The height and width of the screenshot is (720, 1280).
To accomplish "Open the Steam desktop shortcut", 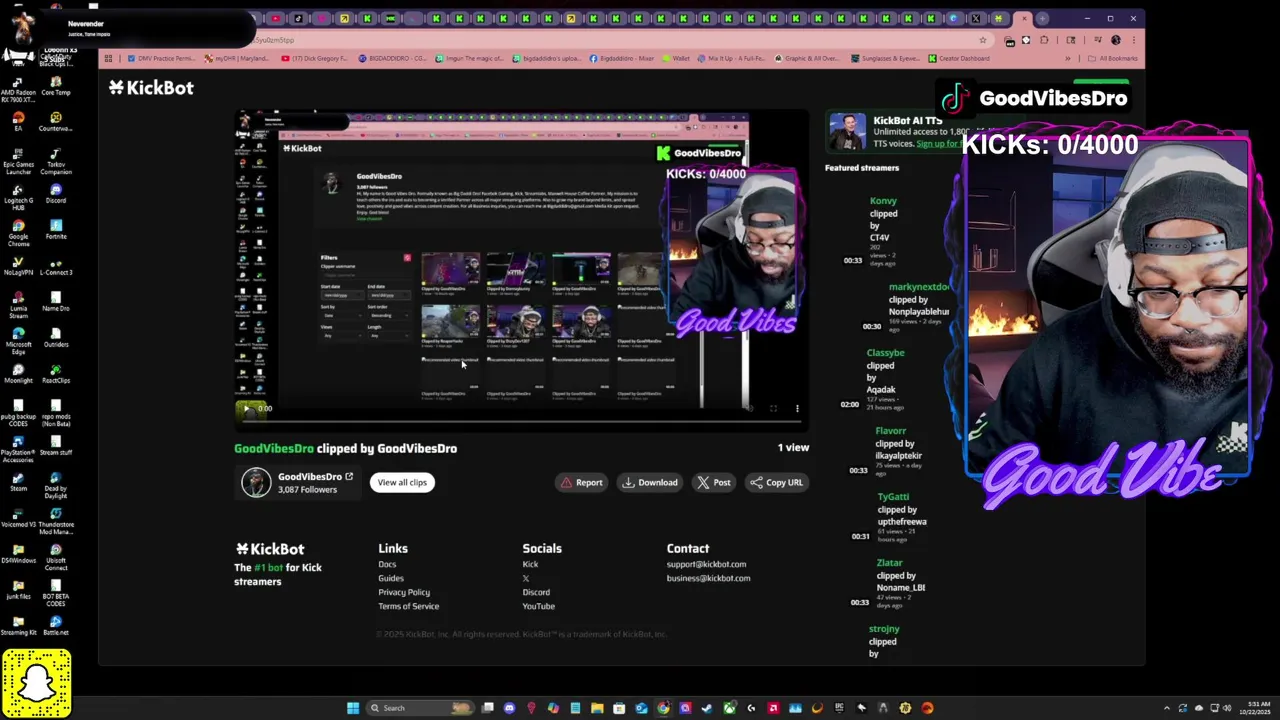I will [18, 481].
